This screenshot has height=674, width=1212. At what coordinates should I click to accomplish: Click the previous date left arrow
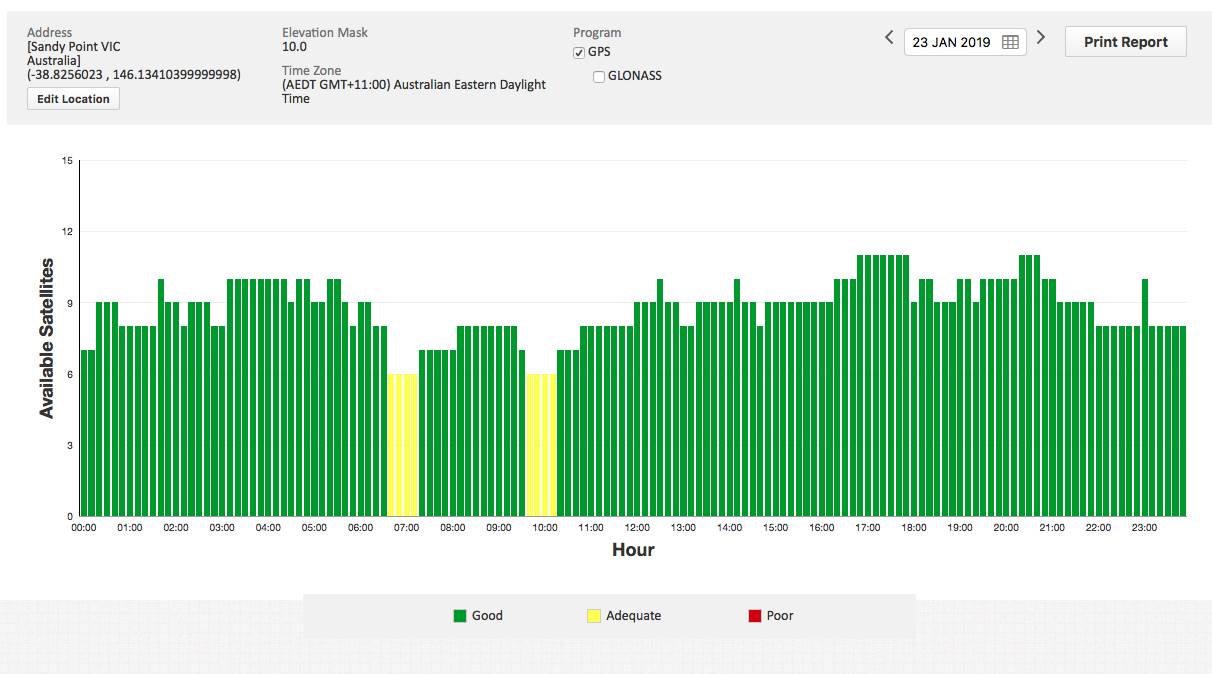pyautogui.click(x=889, y=38)
